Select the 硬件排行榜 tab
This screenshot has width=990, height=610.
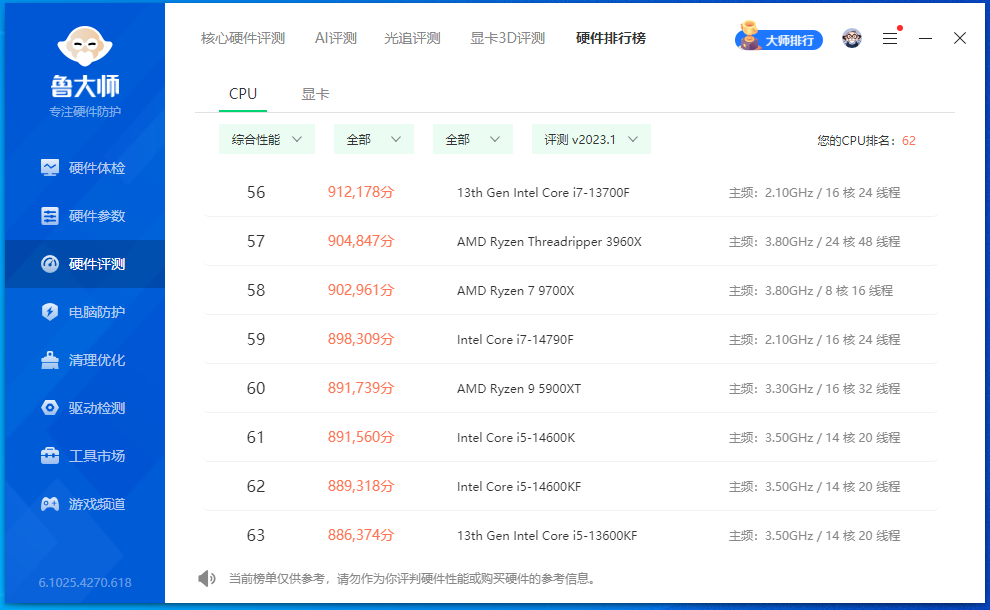[611, 39]
